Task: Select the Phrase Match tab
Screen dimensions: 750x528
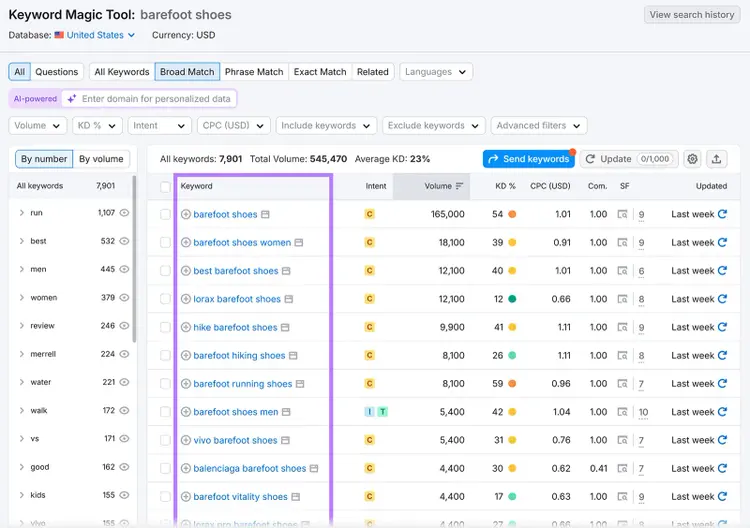Action: (254, 72)
